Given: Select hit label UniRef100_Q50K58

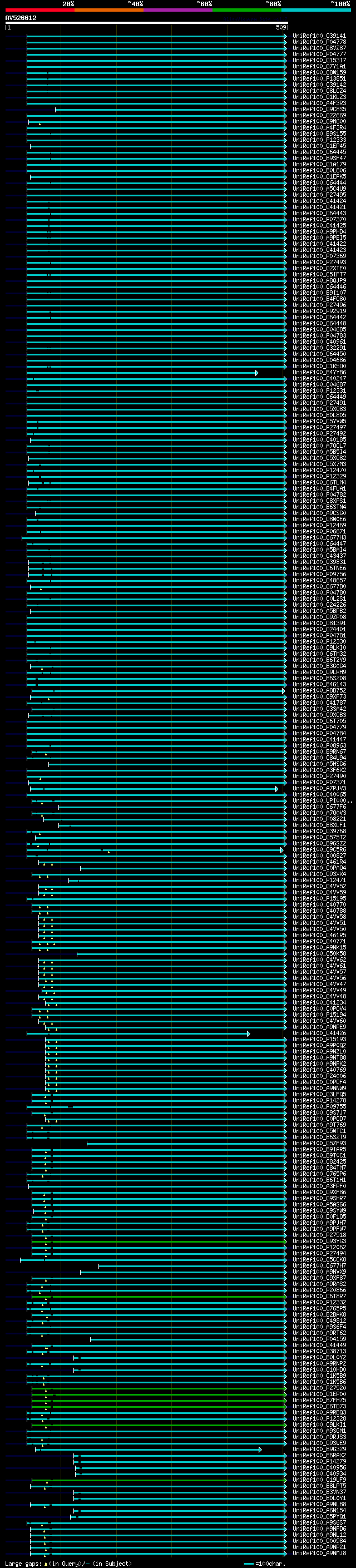Looking at the screenshot, I should [x=319, y=954].
